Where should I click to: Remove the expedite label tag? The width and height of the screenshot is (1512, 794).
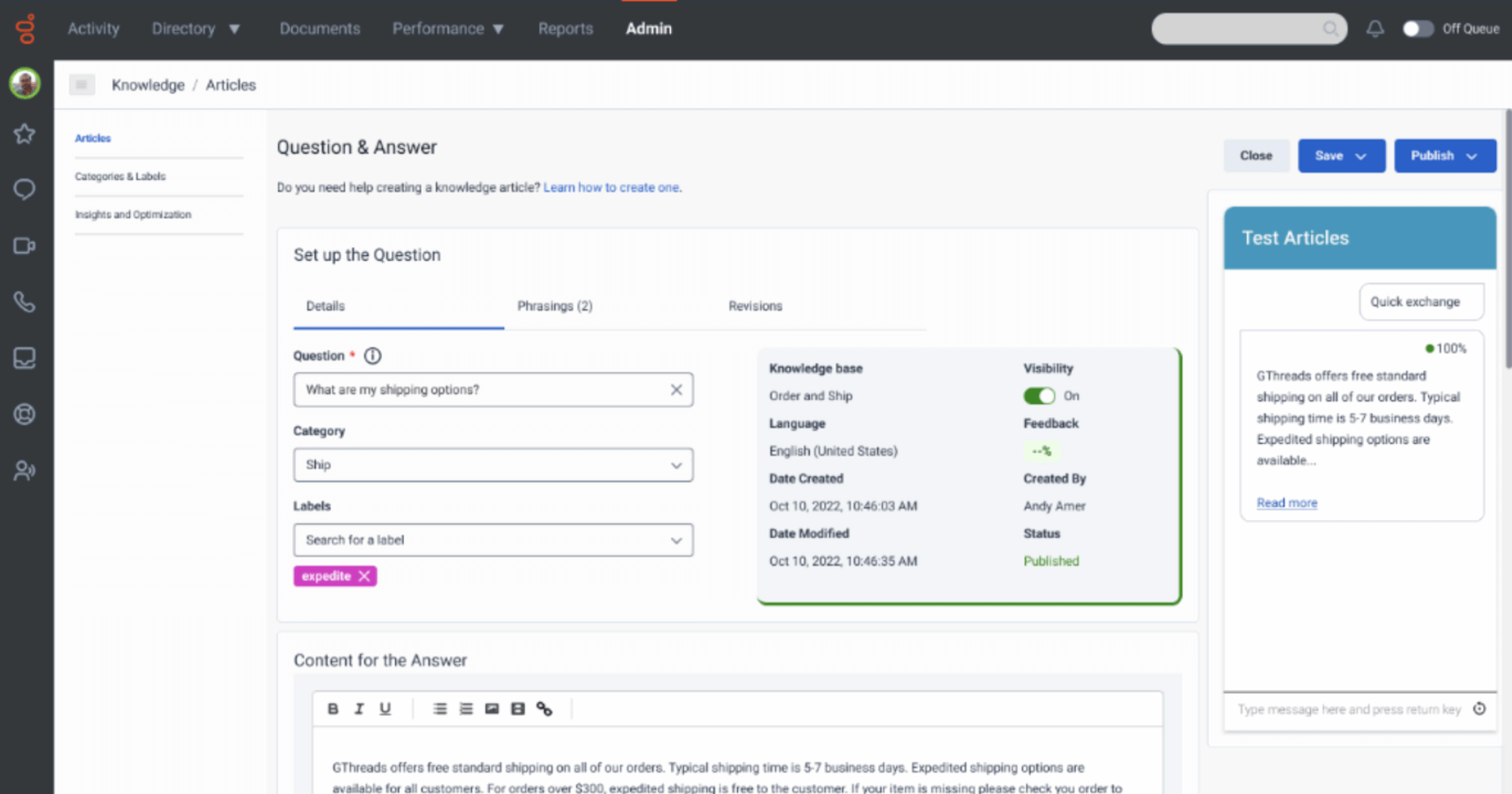tap(364, 576)
